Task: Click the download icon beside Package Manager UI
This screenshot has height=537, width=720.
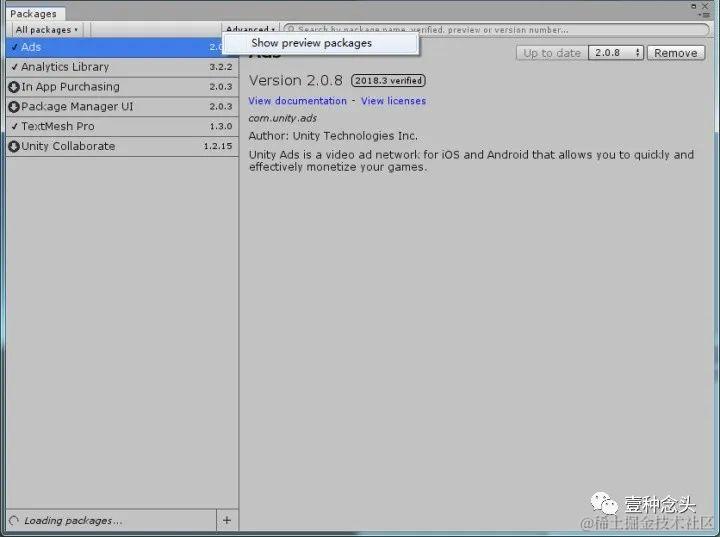Action: 14,107
